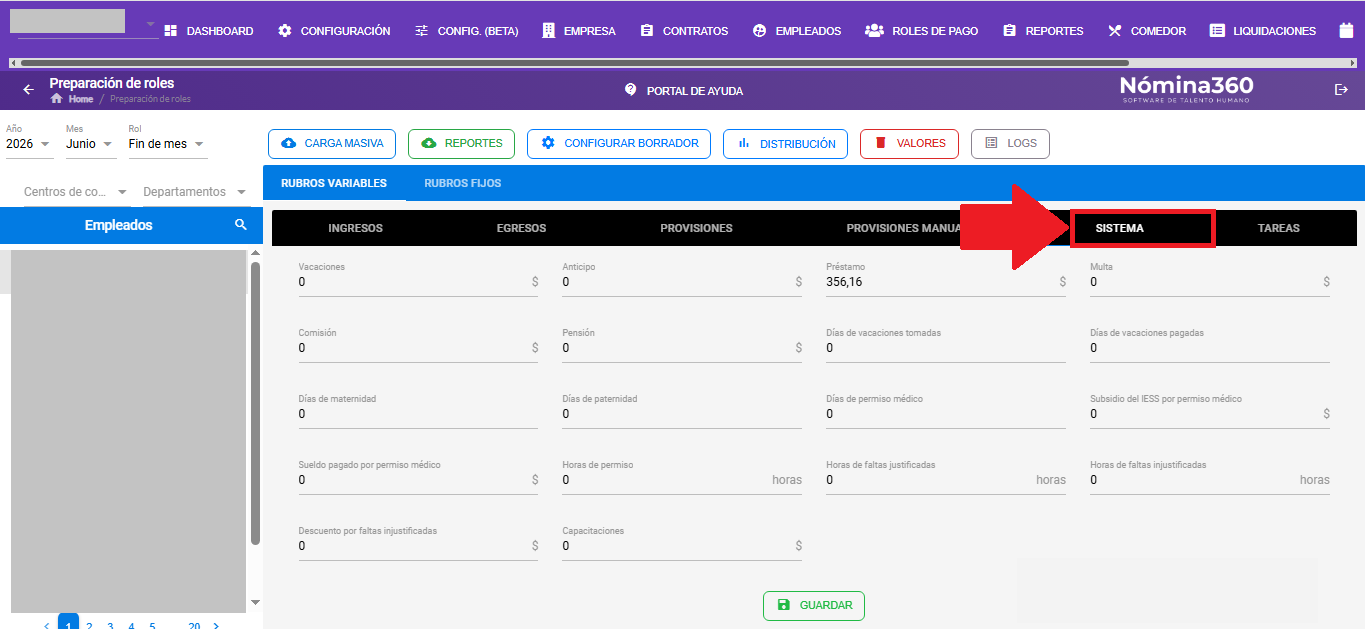The width and height of the screenshot is (1365, 629).
Task: Focus Días de vacaciones pagadas field
Action: pyautogui.click(x=1210, y=349)
